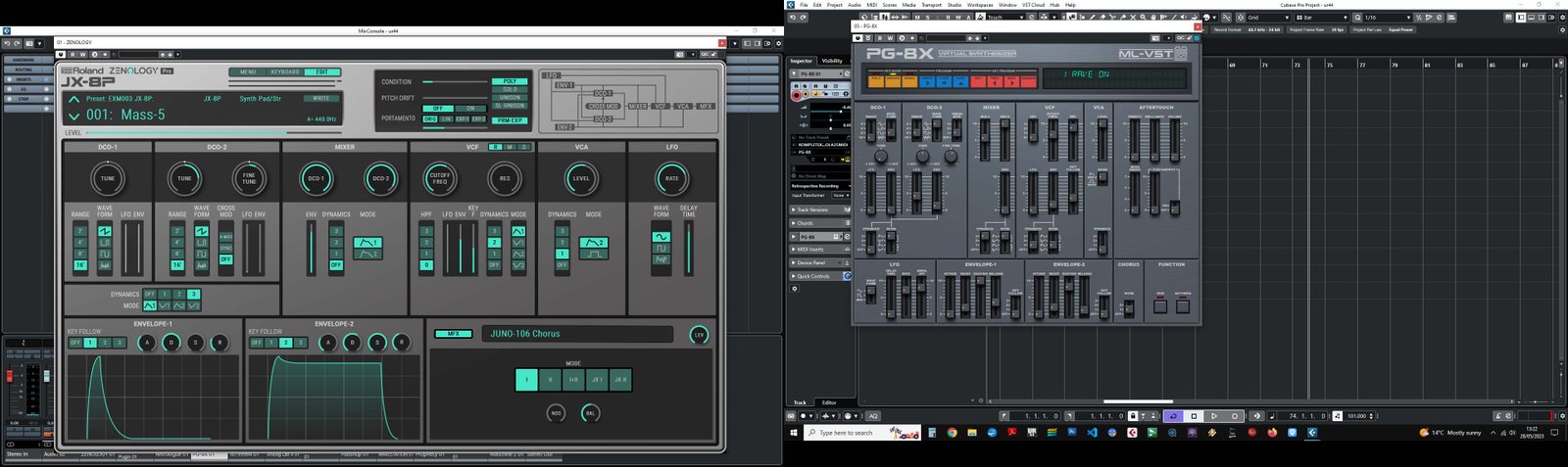Click the transport Record button
Screen dimensions: 1568x467
coord(1235,416)
